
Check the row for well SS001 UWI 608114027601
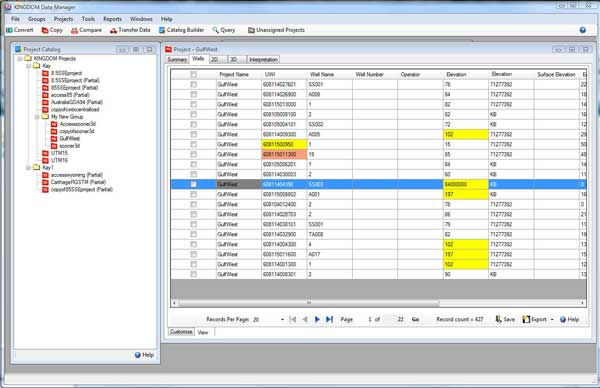tap(194, 85)
